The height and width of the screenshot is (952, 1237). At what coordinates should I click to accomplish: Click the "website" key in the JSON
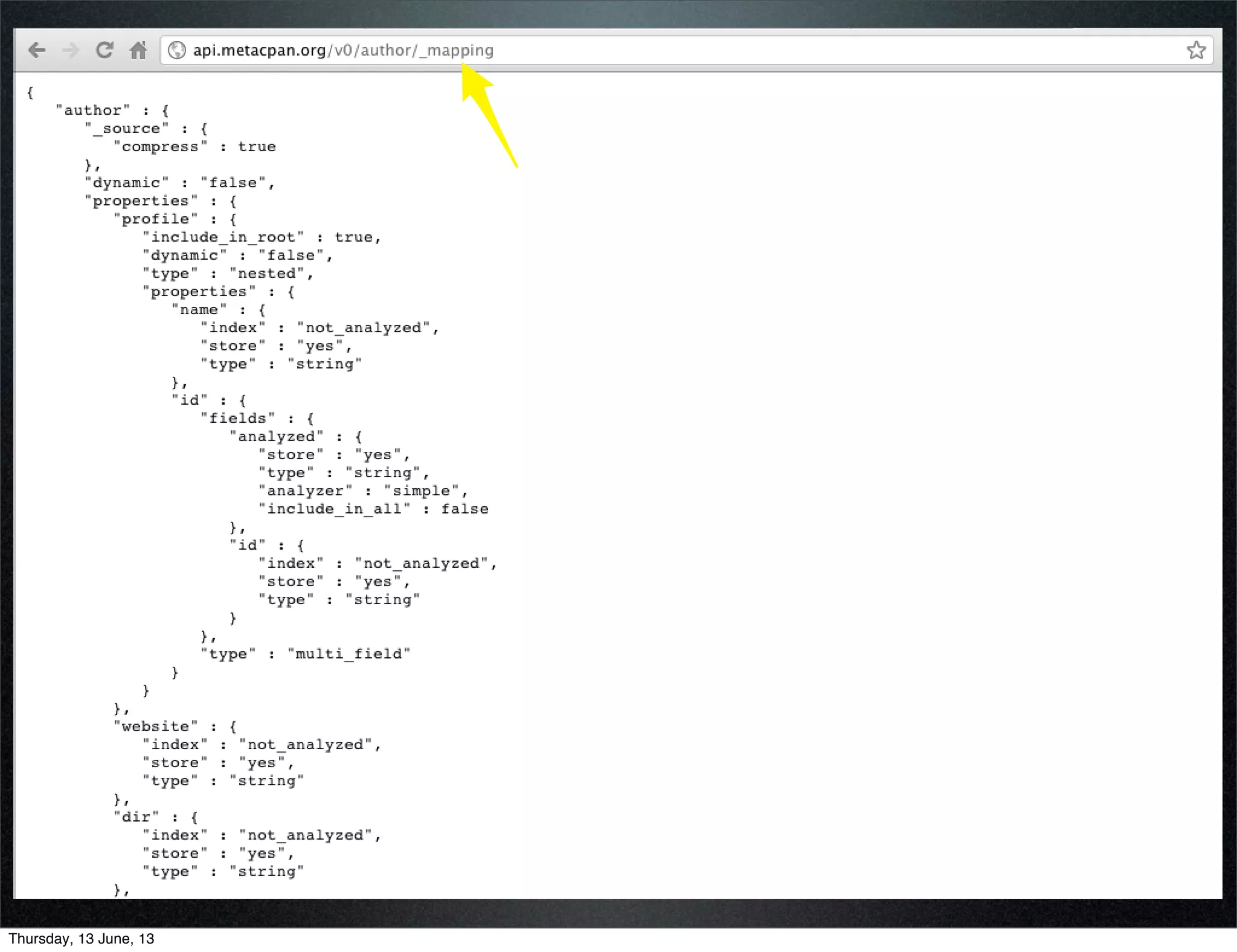[x=156, y=727]
